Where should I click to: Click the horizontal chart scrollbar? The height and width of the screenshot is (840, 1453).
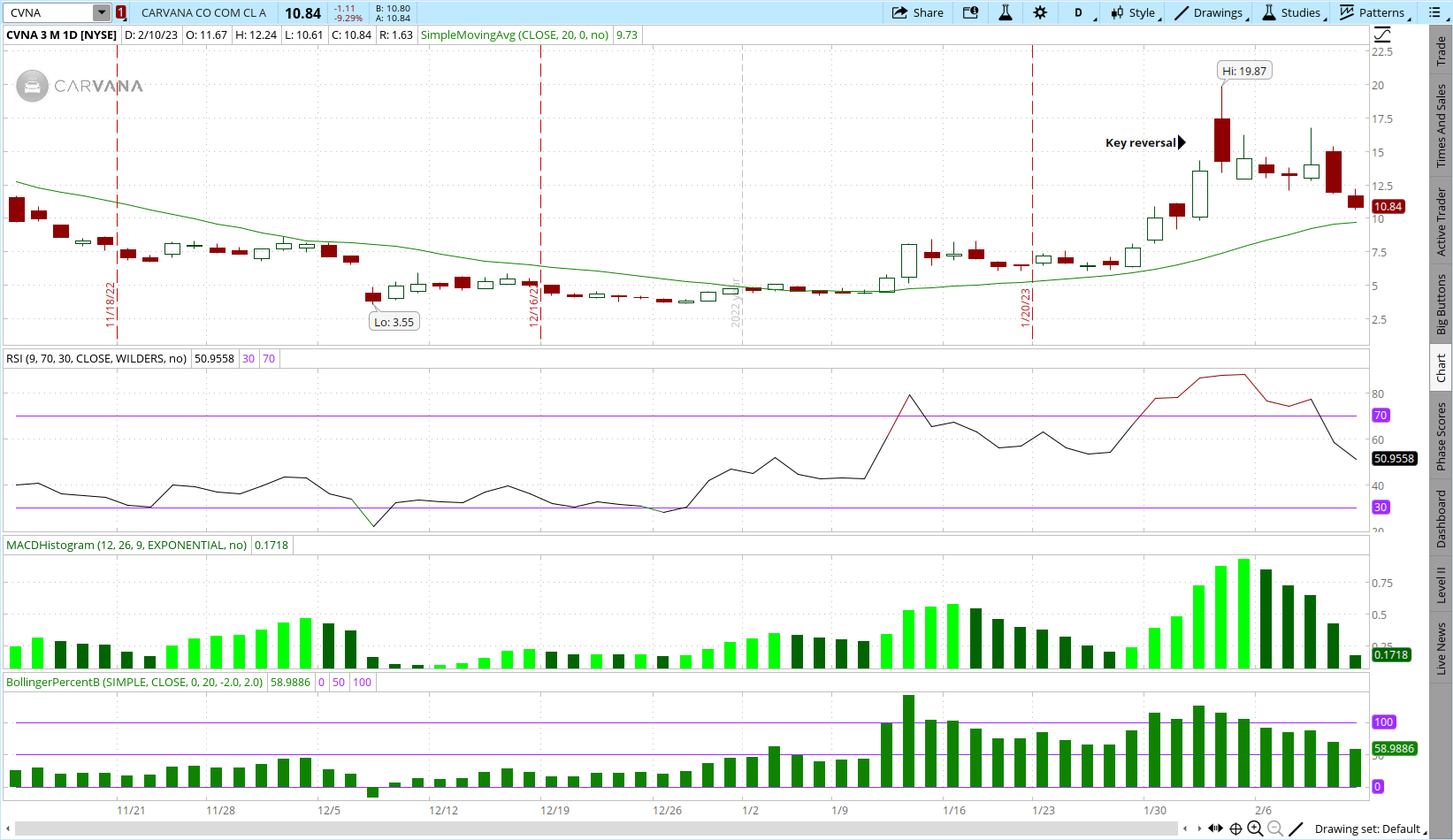pos(597,829)
